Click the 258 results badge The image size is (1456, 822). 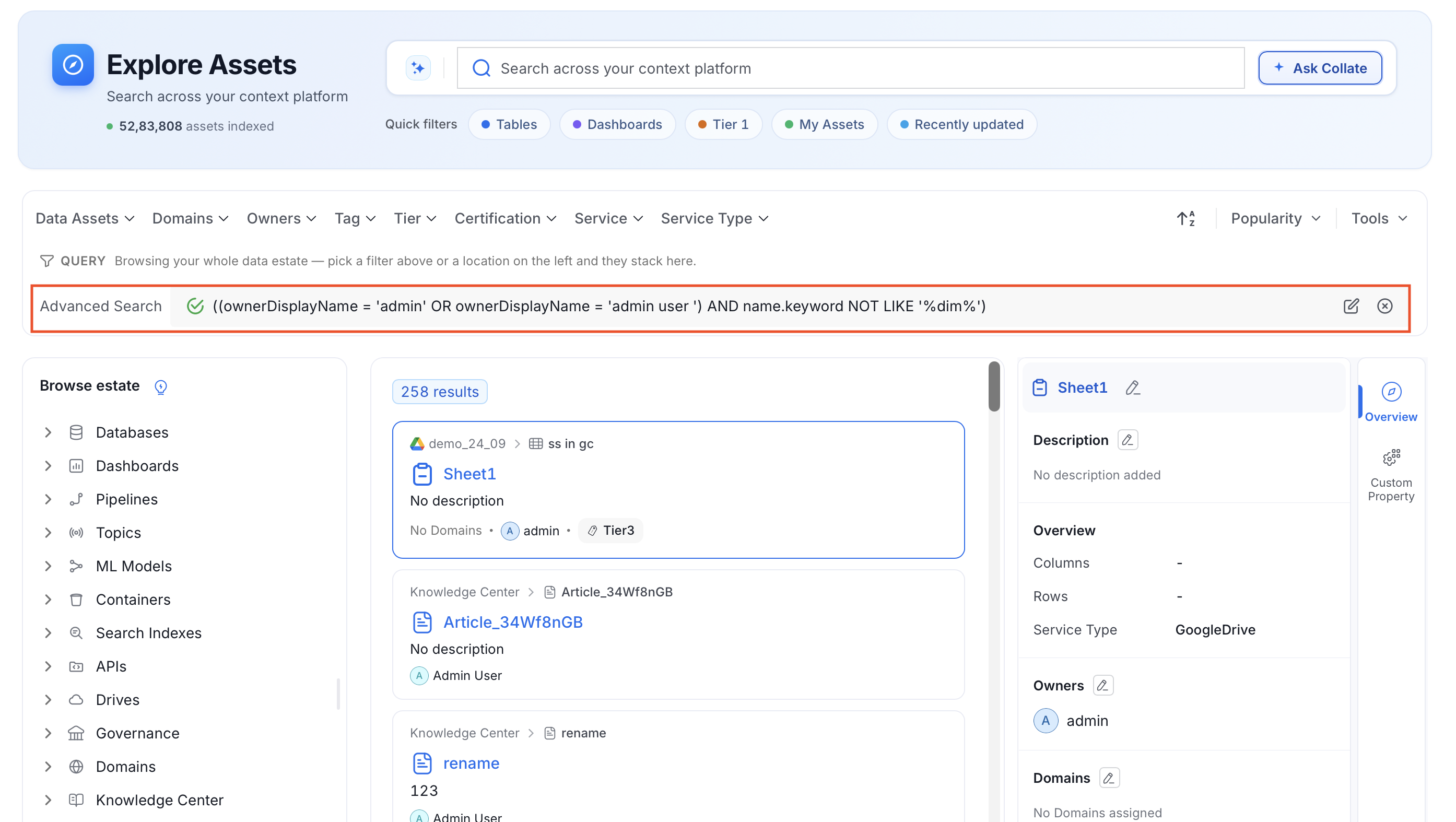click(x=439, y=392)
